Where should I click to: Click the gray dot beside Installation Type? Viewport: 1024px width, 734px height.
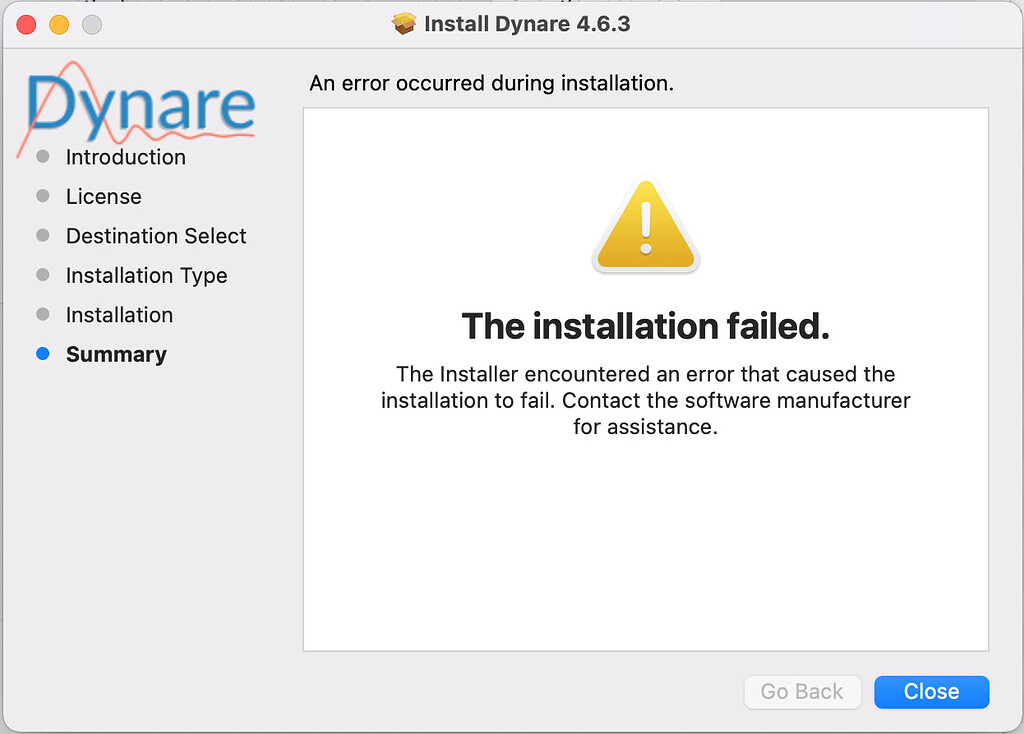tap(42, 275)
